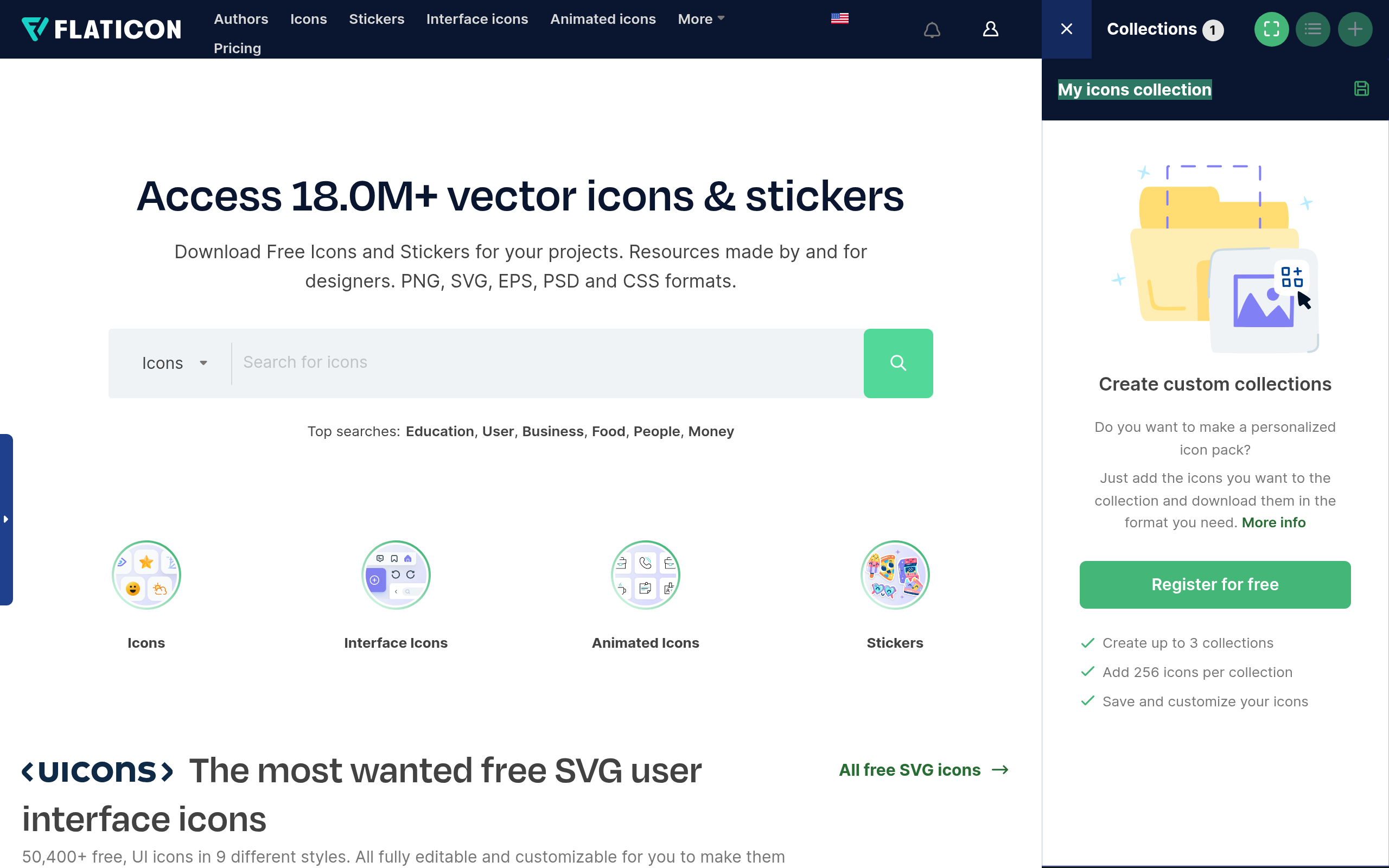
Task: Search top term Money
Action: (711, 431)
